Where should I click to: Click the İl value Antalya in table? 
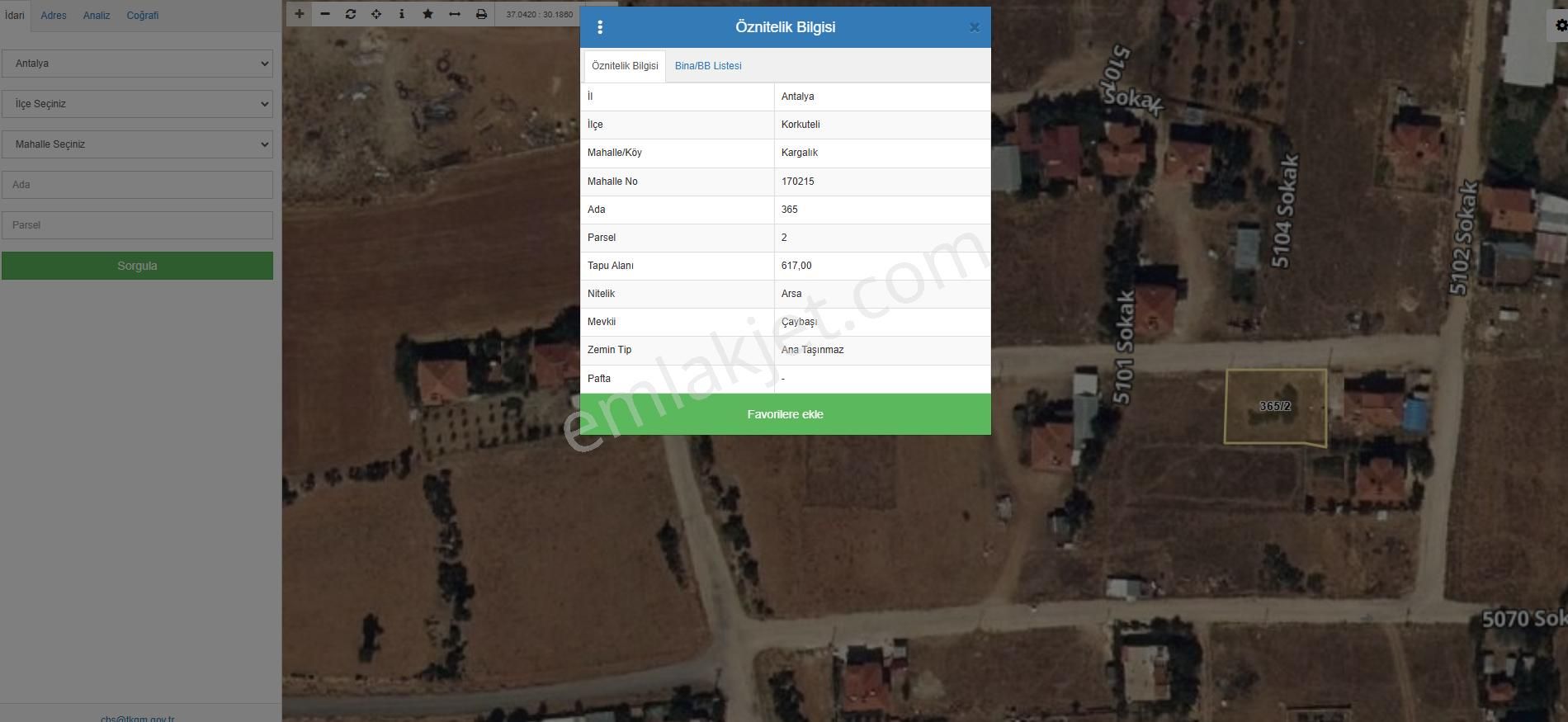tap(882, 97)
